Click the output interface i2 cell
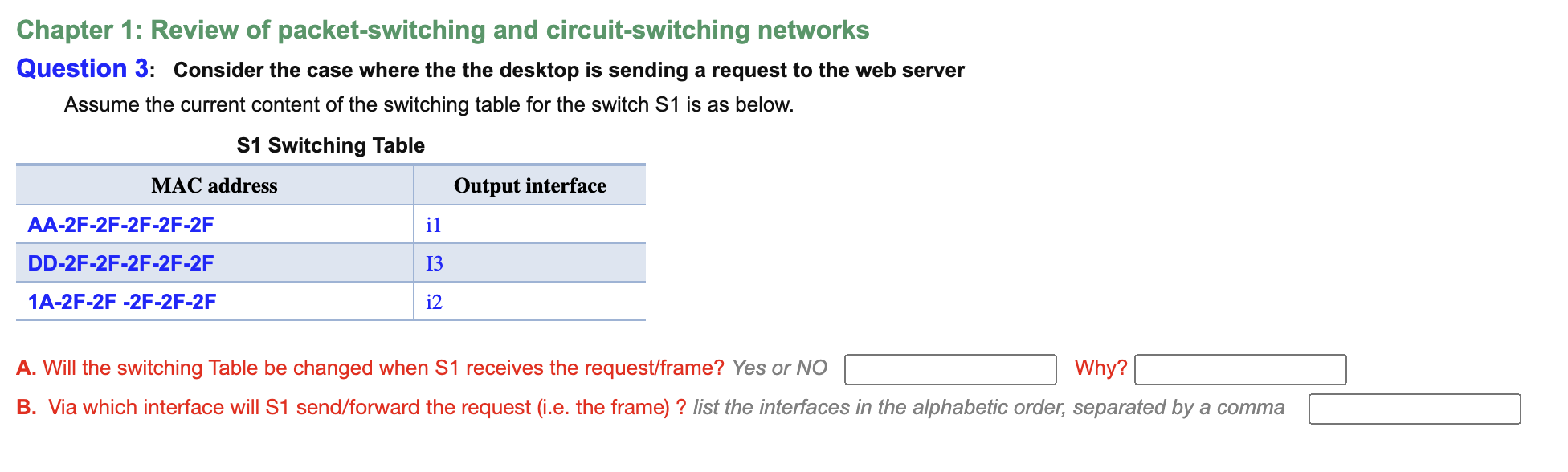The height and width of the screenshot is (472, 1568). pos(434,302)
